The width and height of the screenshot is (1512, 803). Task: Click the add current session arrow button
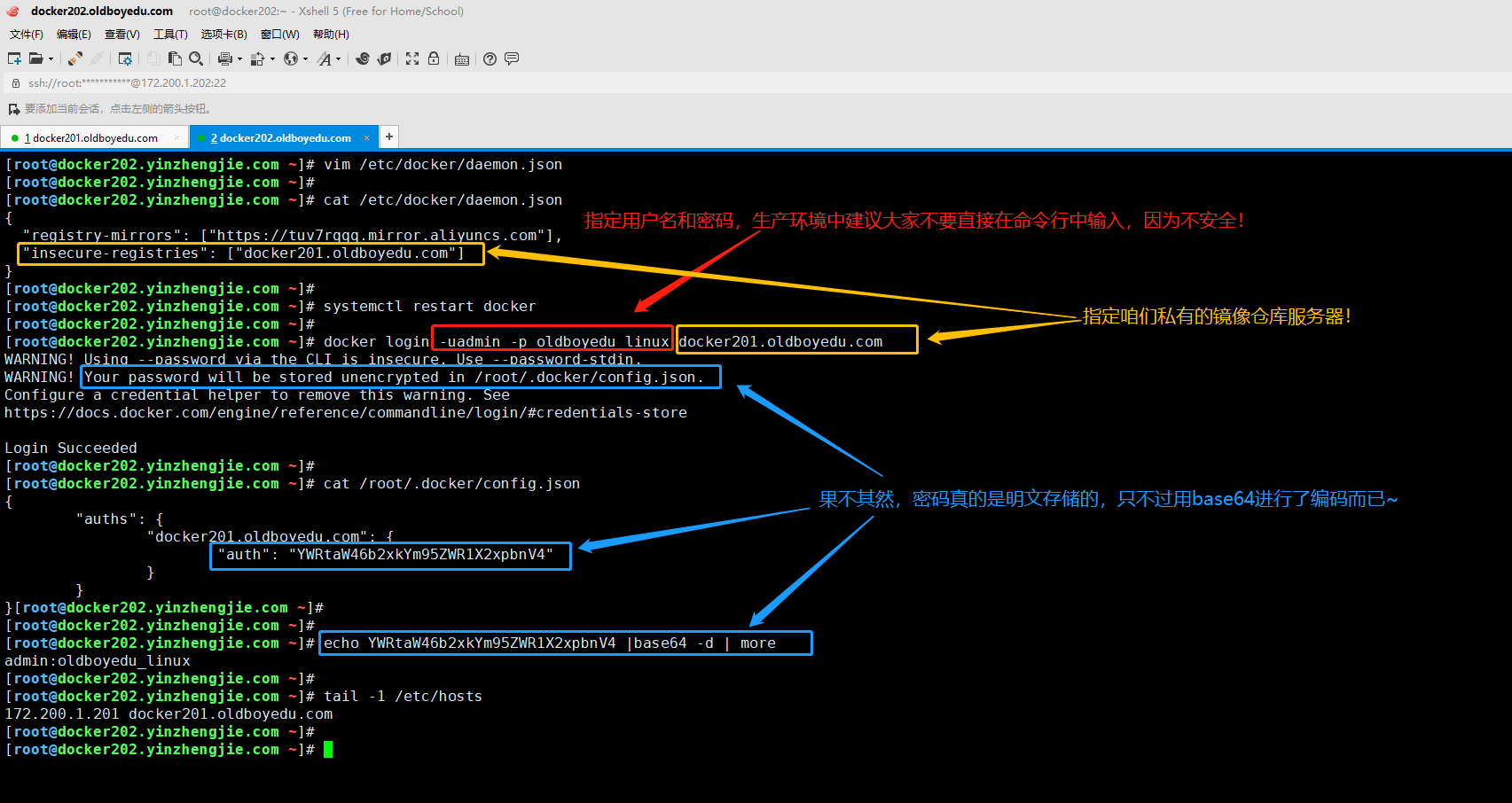[x=13, y=109]
